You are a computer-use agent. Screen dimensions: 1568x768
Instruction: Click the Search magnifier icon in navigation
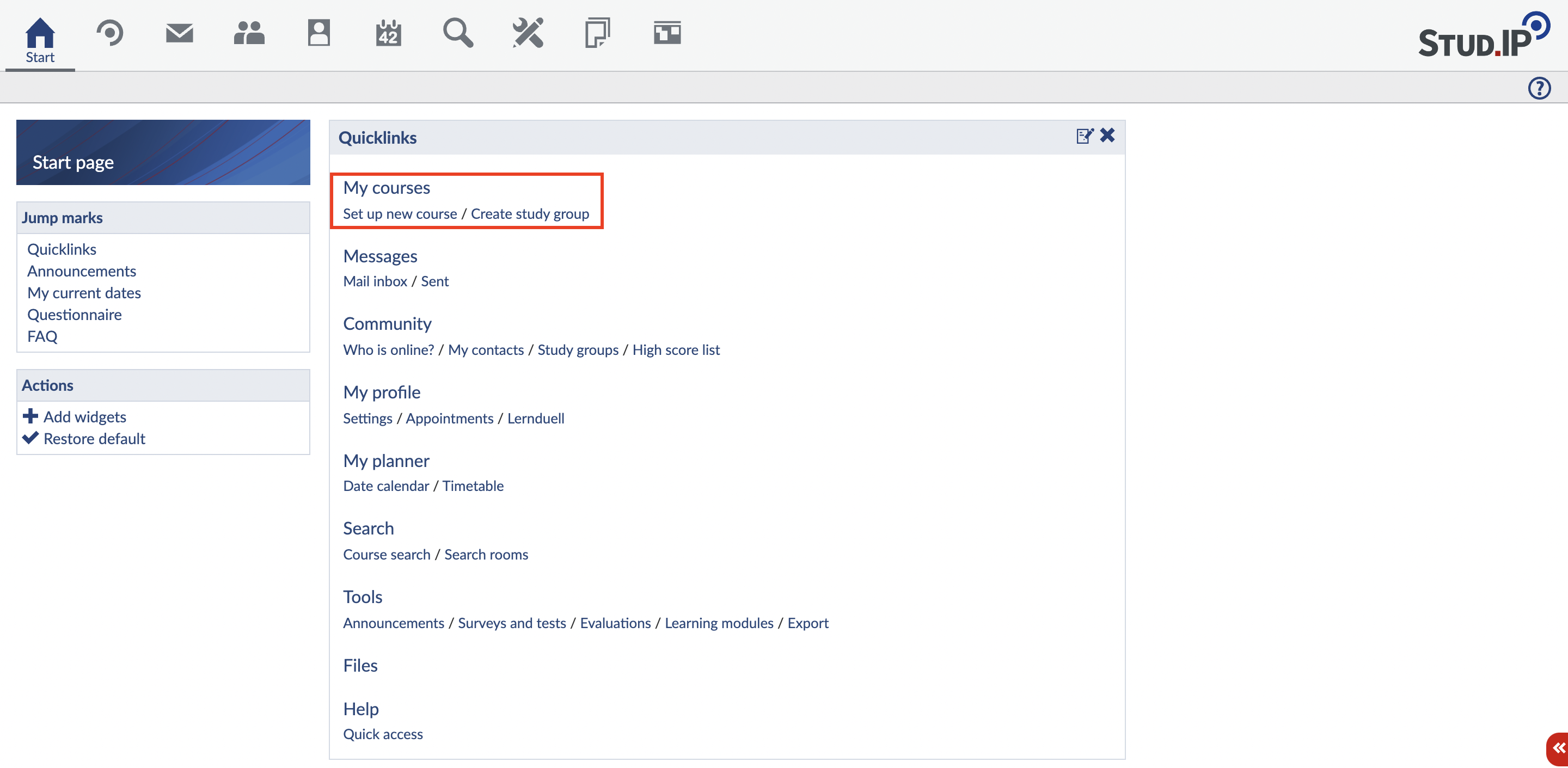458,33
